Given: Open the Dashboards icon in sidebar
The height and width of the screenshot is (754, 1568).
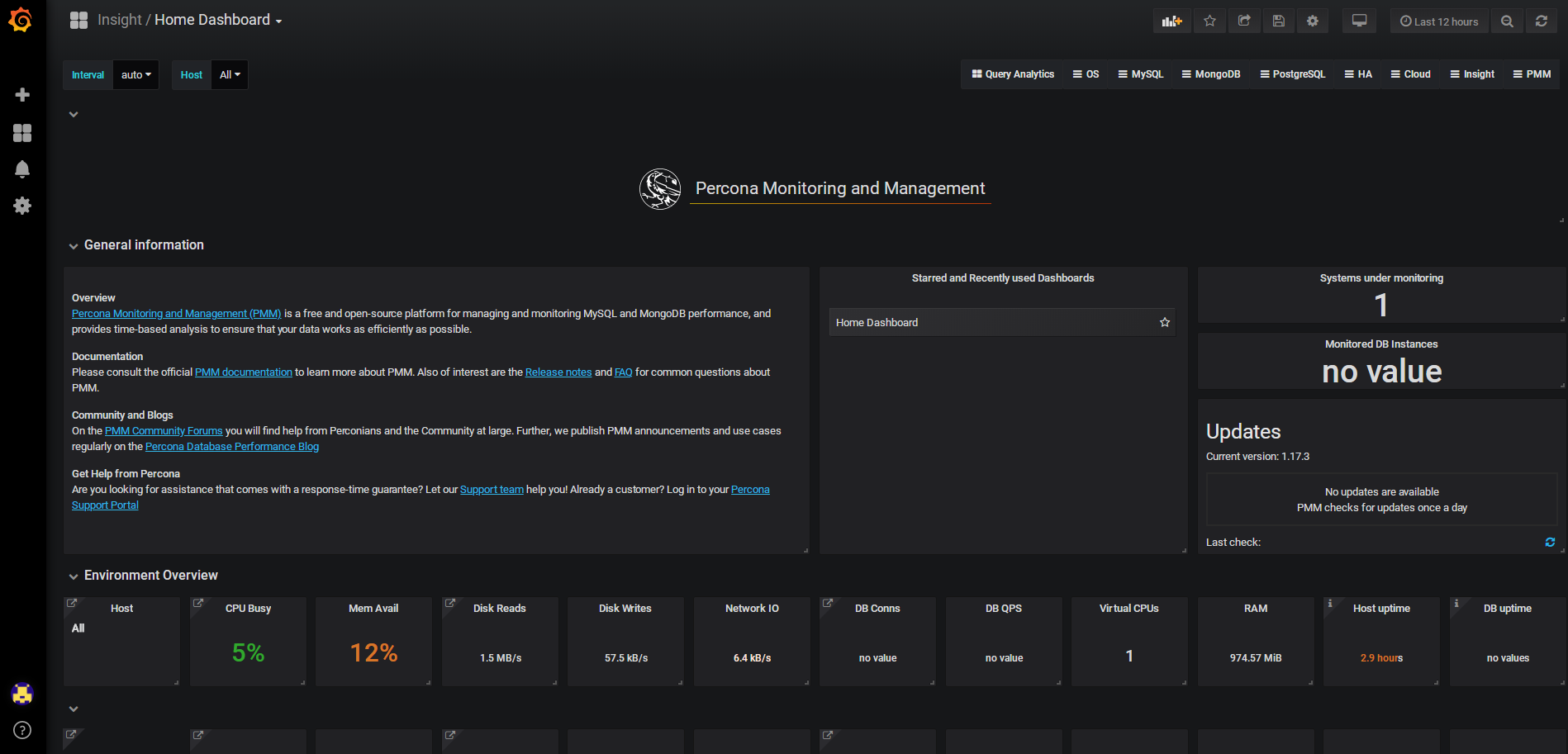Looking at the screenshot, I should 22,132.
